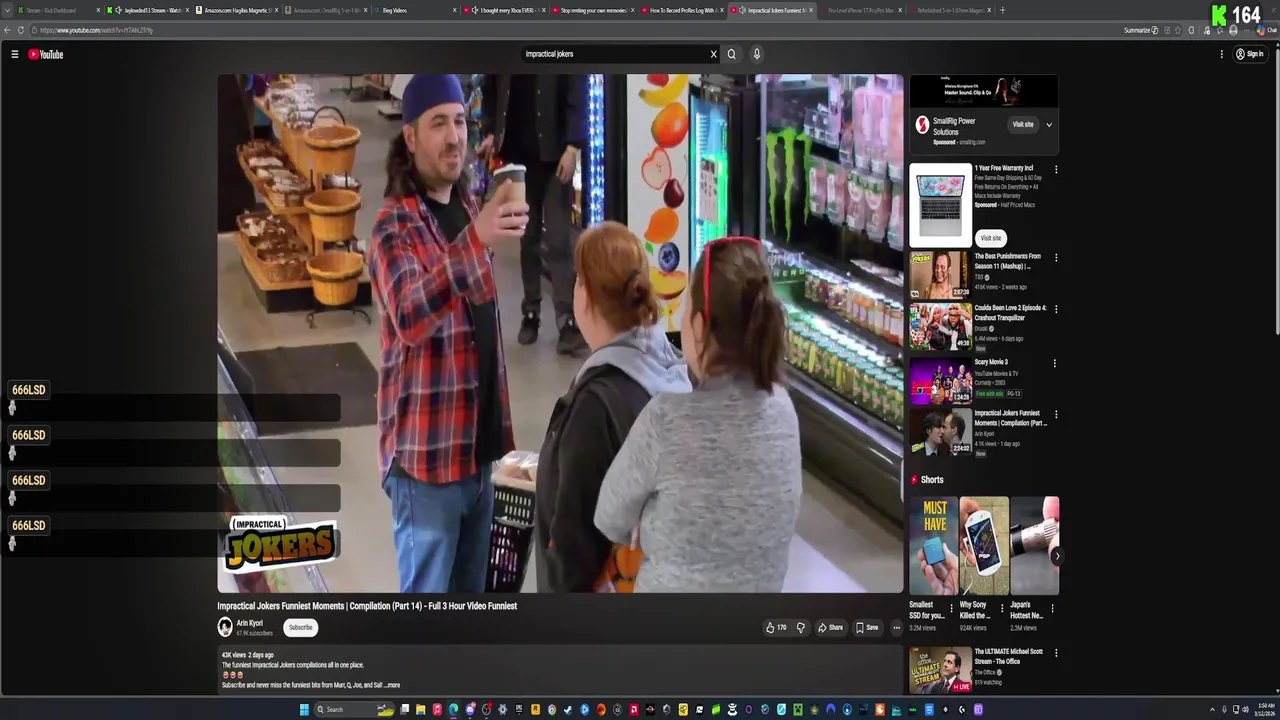This screenshot has height=720, width=1280.
Task: Run search with magnifier icon
Action: tap(732, 54)
